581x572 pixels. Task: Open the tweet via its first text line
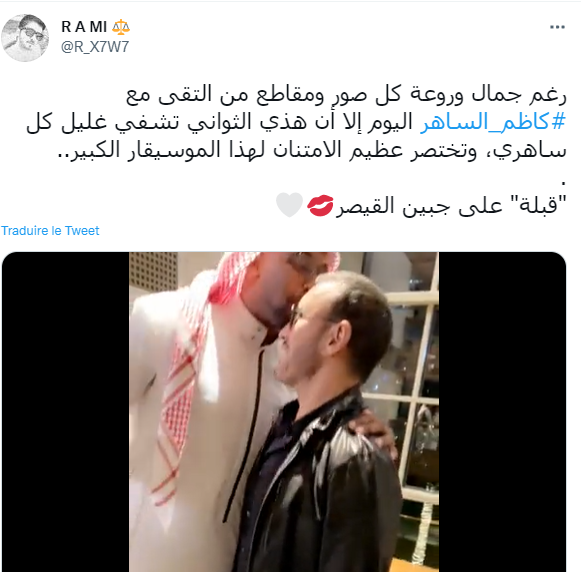tap(346, 95)
